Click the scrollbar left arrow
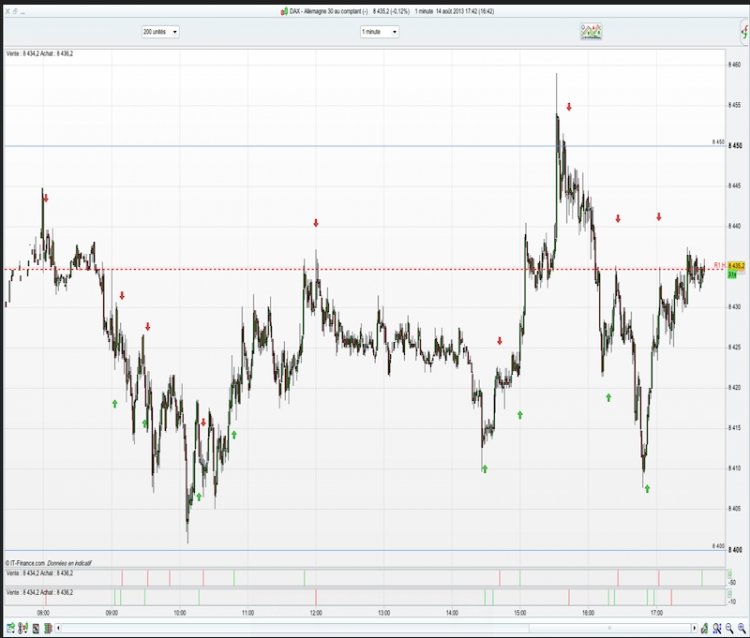Screen dimensions: 750x638 58,628
